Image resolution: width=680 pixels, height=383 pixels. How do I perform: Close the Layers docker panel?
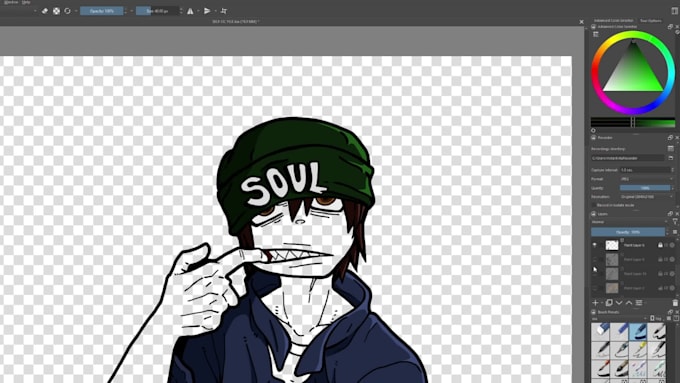pos(677,214)
